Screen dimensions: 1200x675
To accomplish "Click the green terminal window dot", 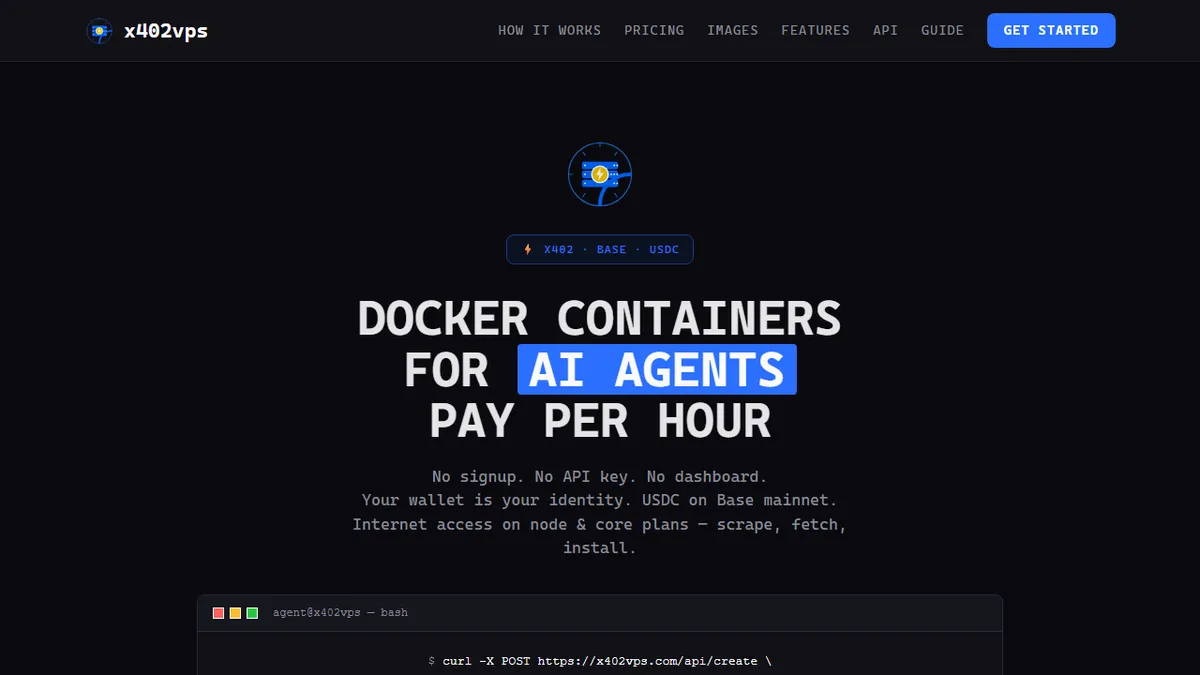I will [252, 613].
